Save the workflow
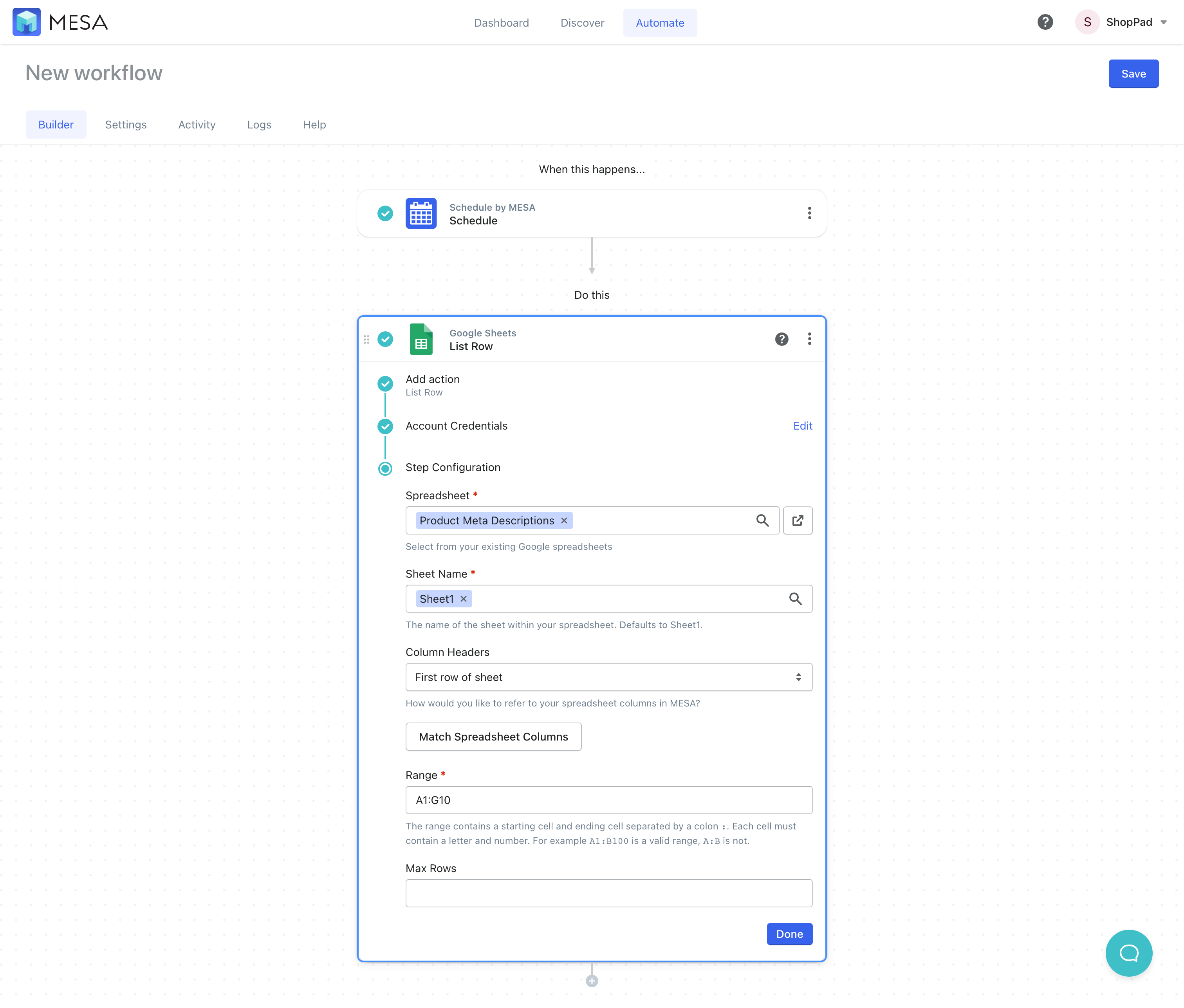The image size is (1184, 1008). tap(1133, 74)
